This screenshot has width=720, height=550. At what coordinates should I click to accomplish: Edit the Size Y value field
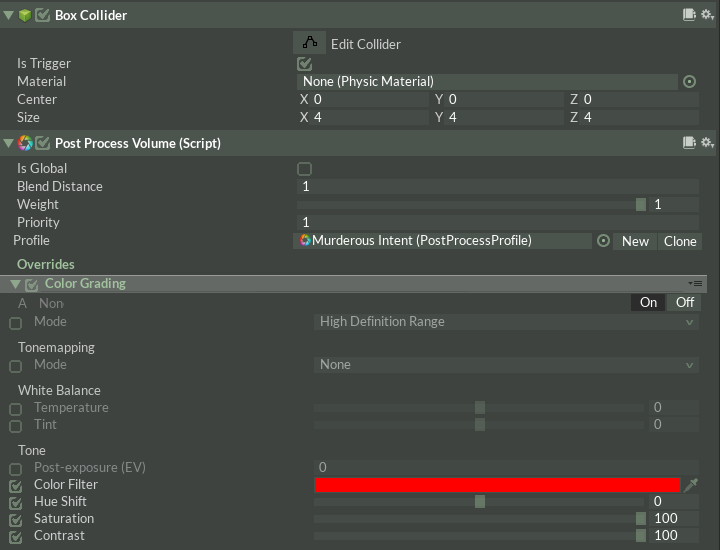click(505, 118)
